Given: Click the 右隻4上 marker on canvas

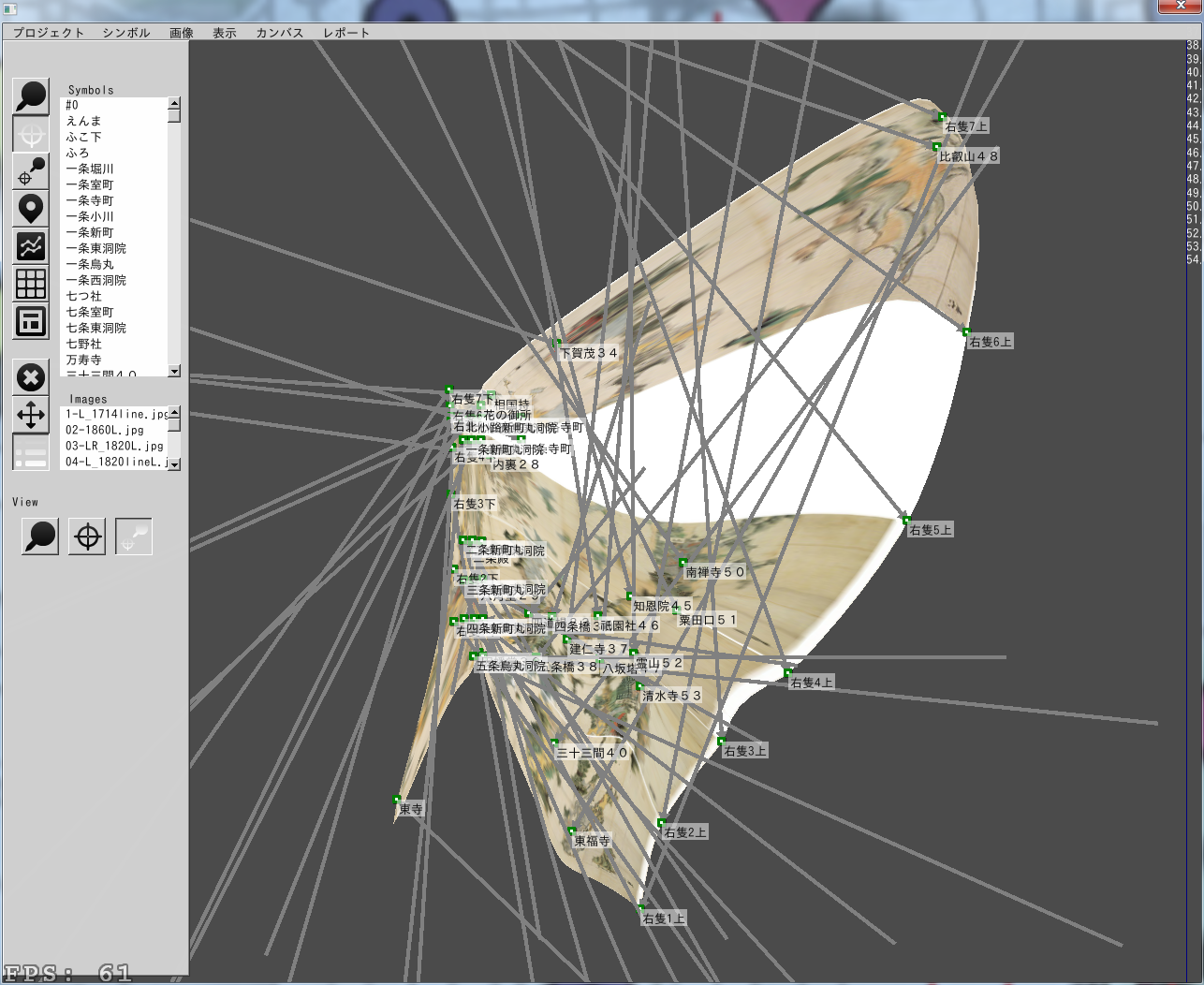Looking at the screenshot, I should point(787,673).
